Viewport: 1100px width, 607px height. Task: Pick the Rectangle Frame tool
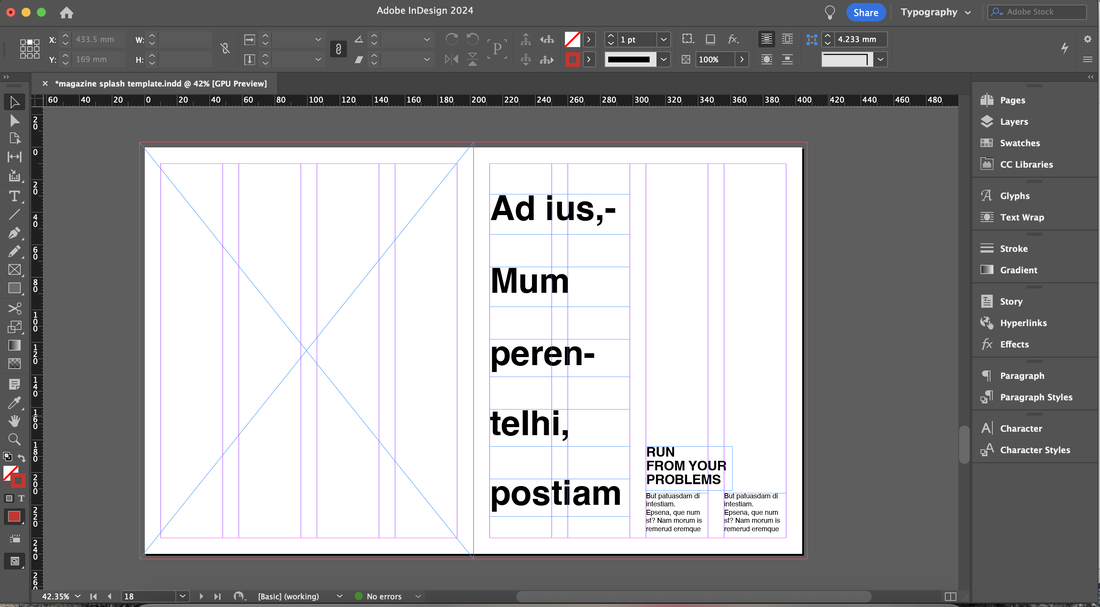click(x=14, y=269)
